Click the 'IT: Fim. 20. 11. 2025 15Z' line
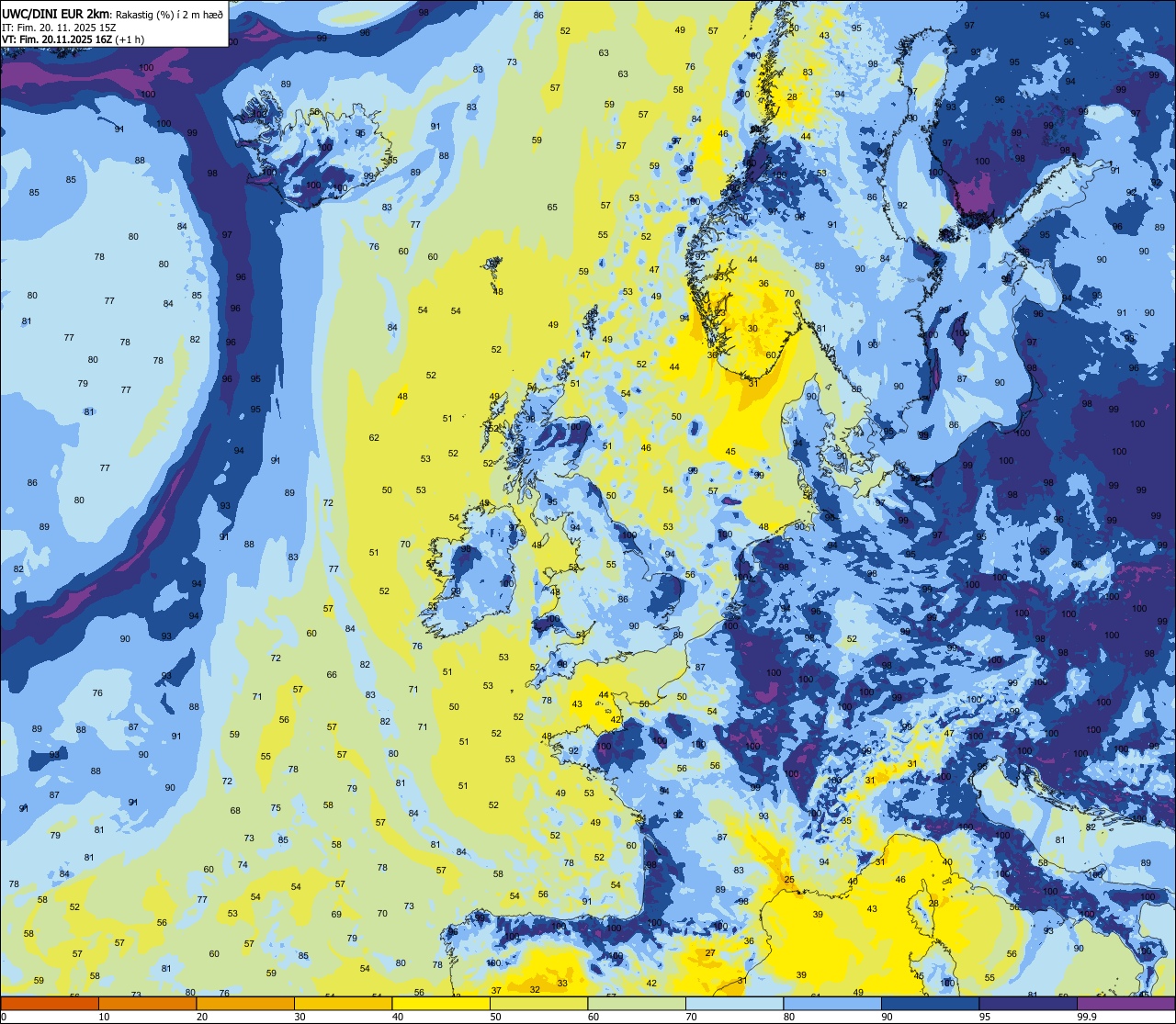This screenshot has width=1176, height=1024. (x=60, y=28)
